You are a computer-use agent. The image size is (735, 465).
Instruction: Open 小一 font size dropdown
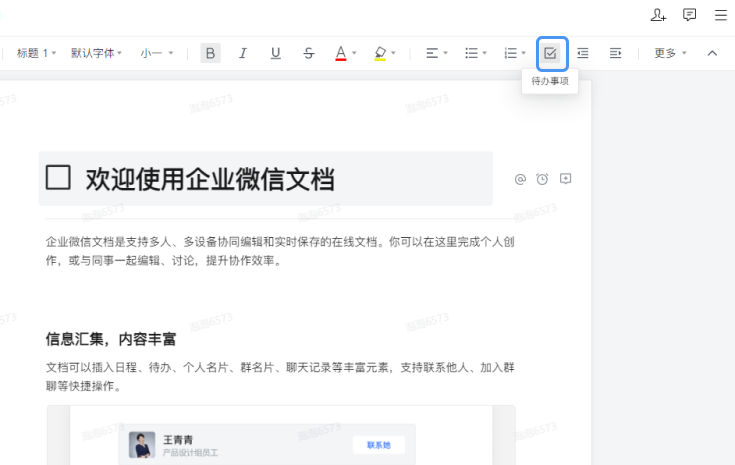[157, 53]
